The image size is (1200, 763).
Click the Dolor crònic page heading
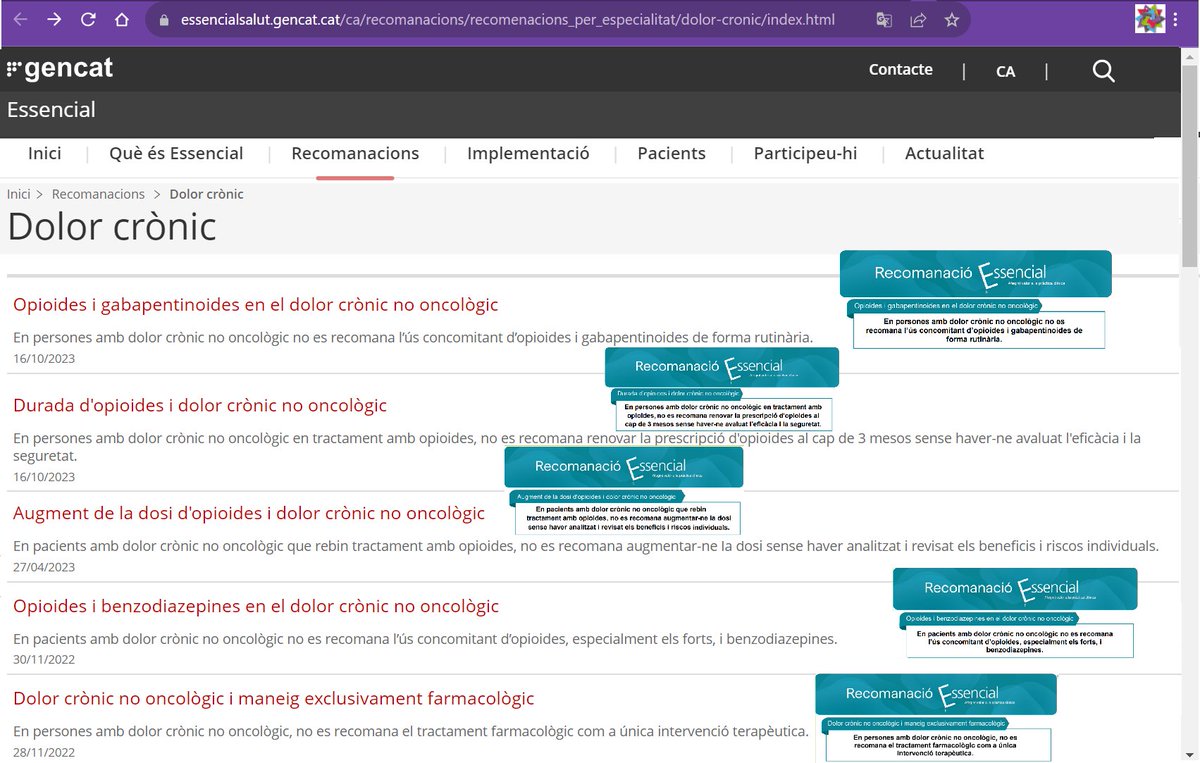112,226
